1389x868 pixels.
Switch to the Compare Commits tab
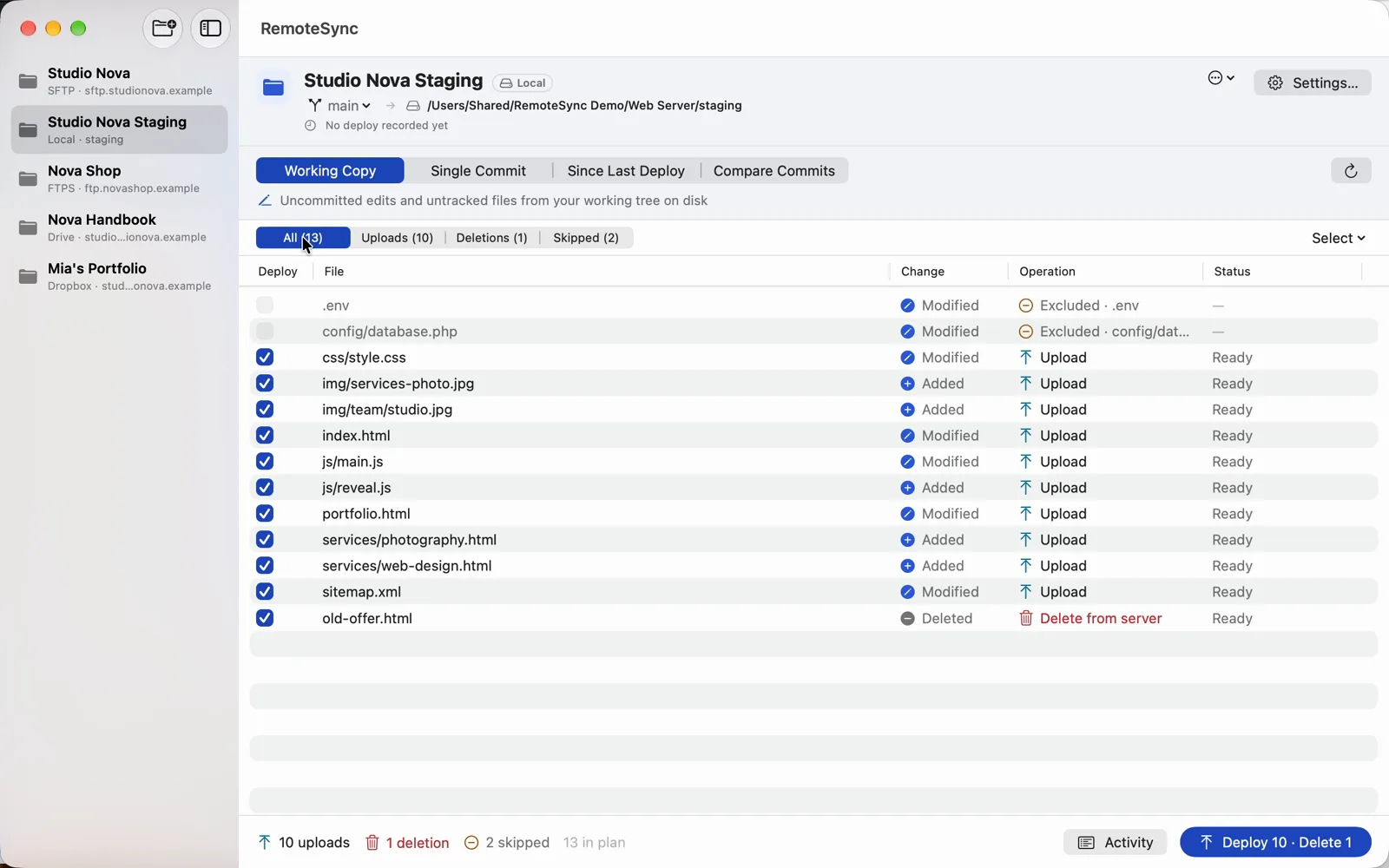[x=774, y=171]
